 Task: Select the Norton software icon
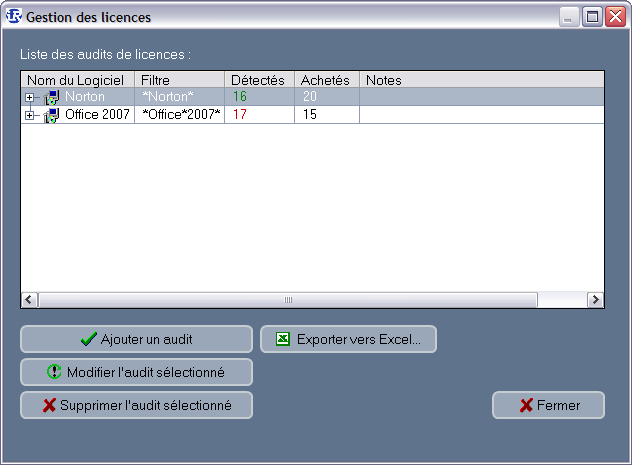pyautogui.click(x=52, y=97)
